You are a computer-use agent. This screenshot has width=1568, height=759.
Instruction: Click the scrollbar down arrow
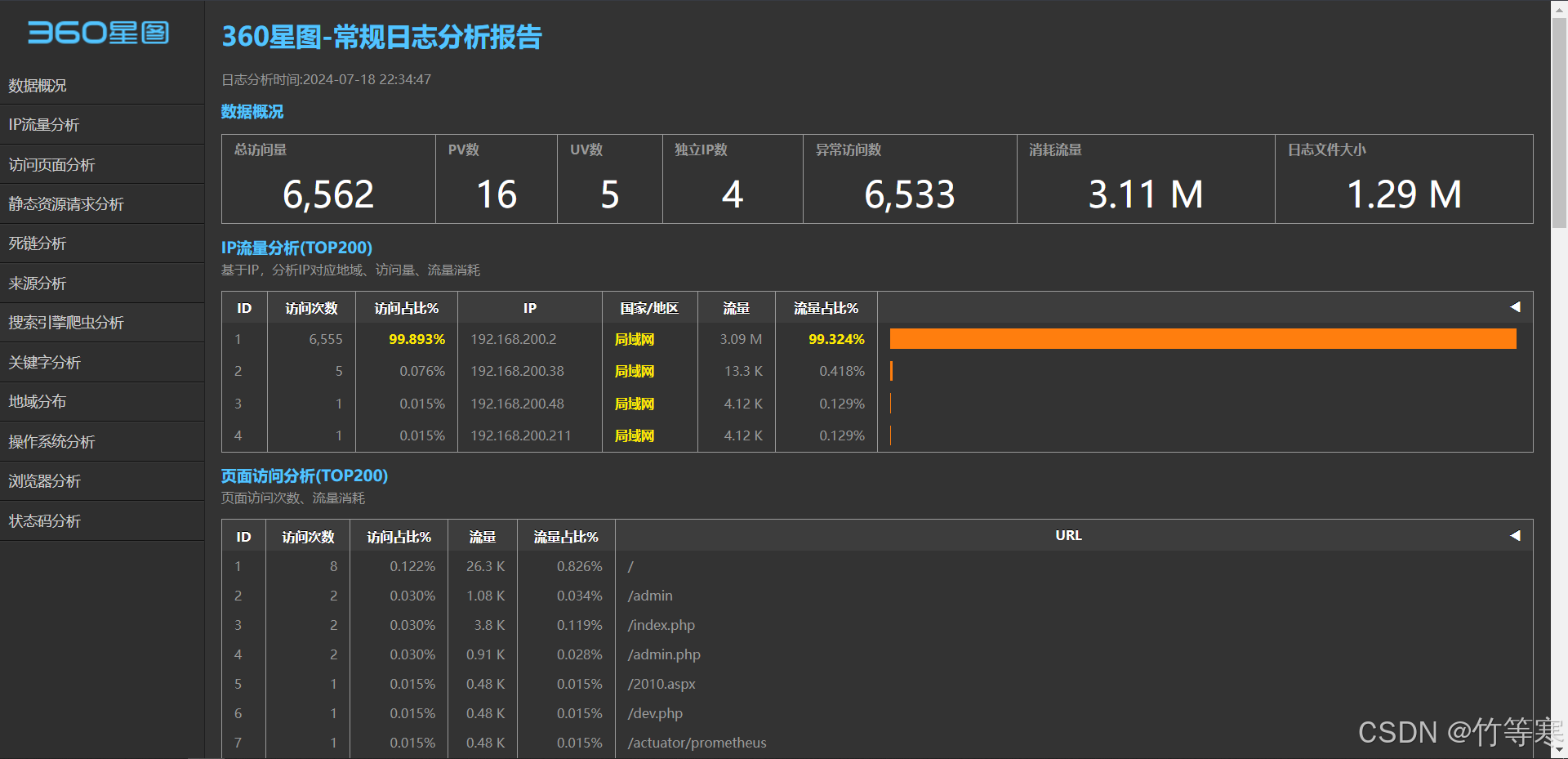click(1559, 750)
